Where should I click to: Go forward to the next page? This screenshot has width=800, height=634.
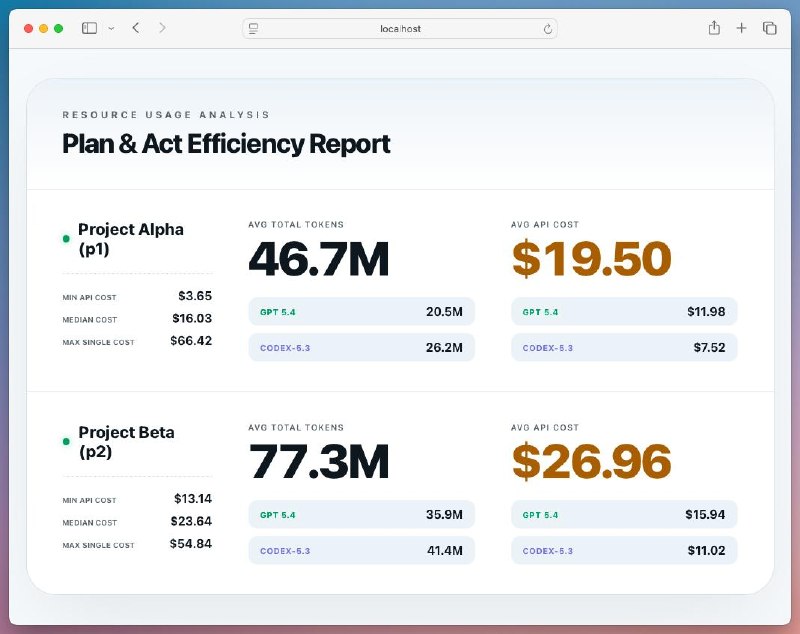[162, 28]
